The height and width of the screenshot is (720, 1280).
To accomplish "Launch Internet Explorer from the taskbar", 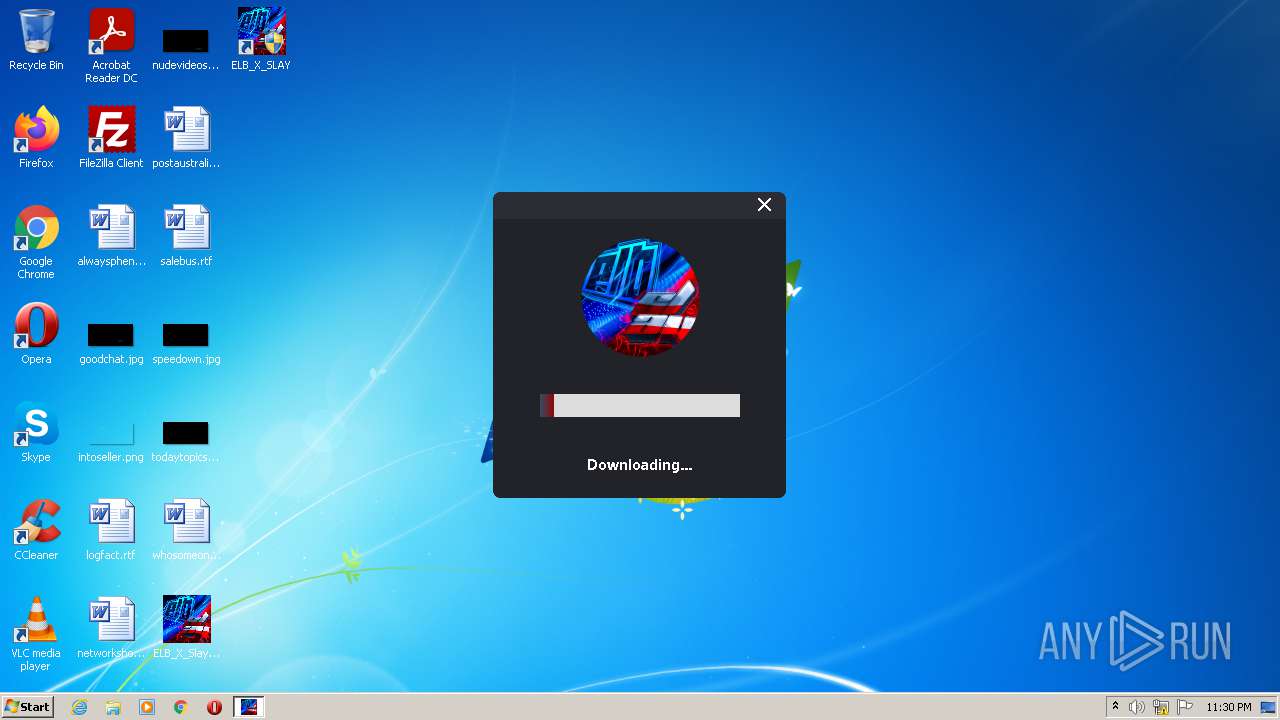I will coord(80,707).
